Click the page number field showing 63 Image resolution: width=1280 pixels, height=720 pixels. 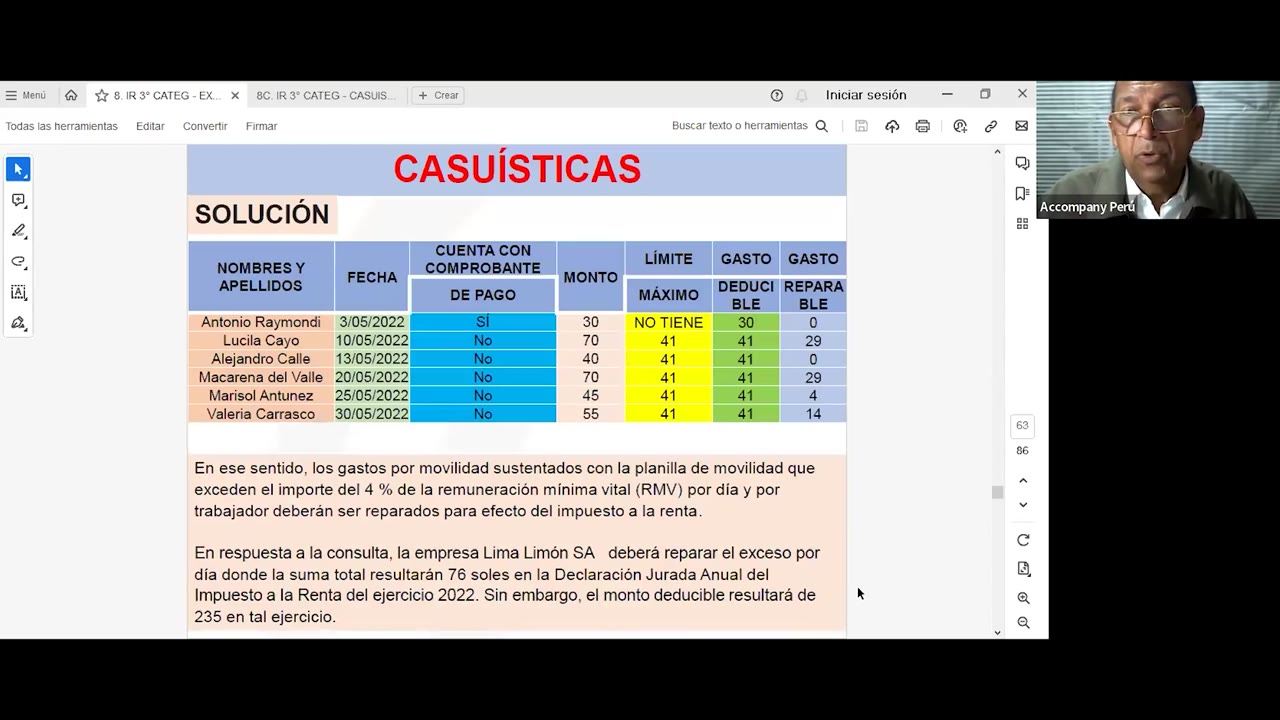tap(1022, 425)
